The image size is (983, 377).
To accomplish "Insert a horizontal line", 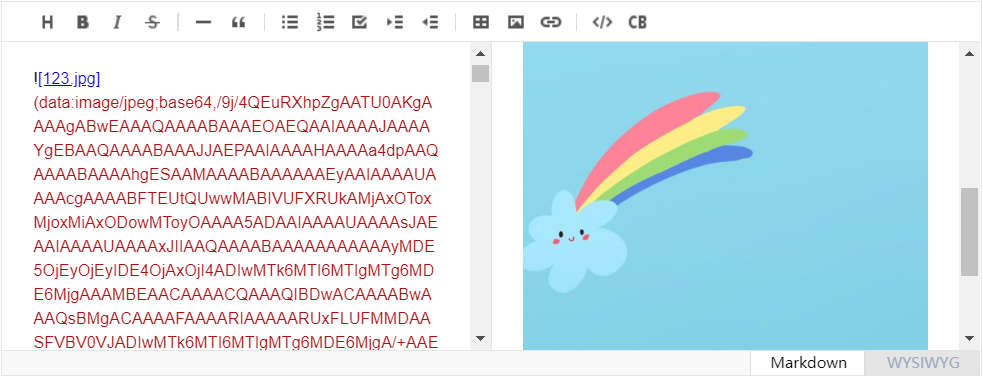I will point(203,22).
